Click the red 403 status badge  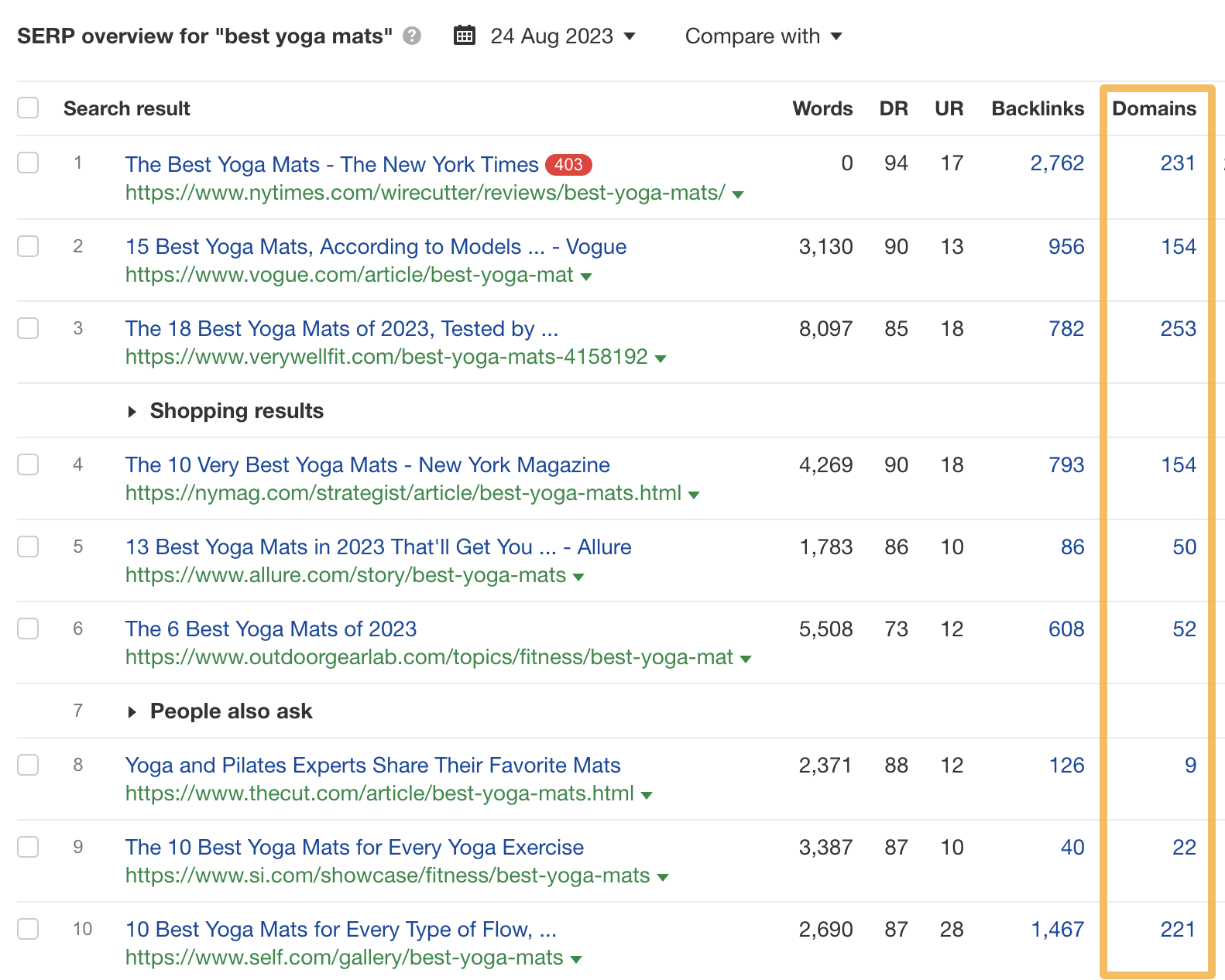click(x=568, y=164)
